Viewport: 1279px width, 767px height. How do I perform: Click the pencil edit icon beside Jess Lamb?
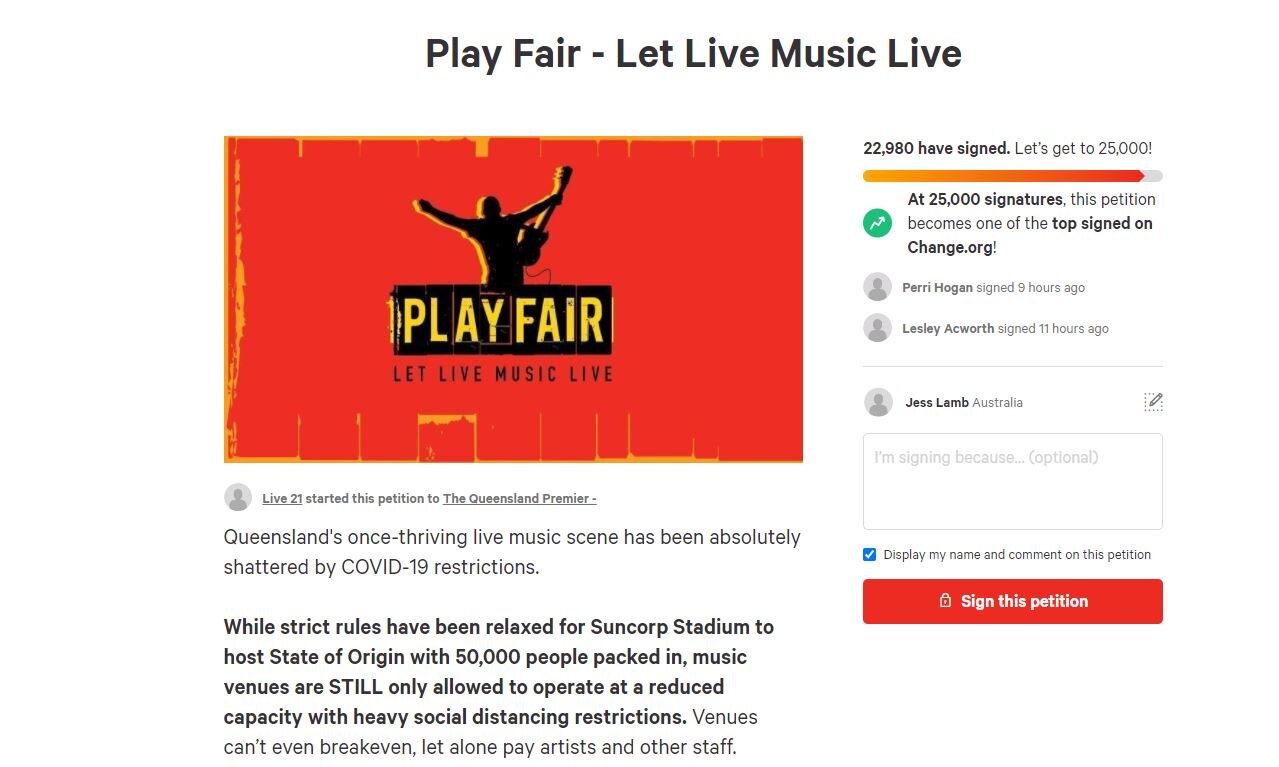tap(1152, 401)
